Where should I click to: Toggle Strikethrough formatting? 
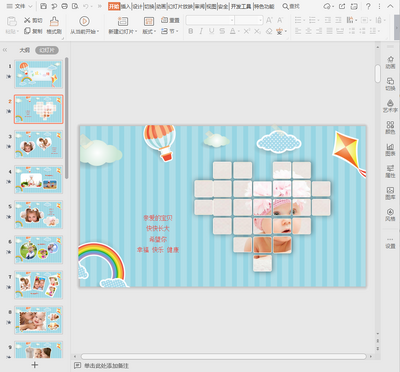point(222,31)
